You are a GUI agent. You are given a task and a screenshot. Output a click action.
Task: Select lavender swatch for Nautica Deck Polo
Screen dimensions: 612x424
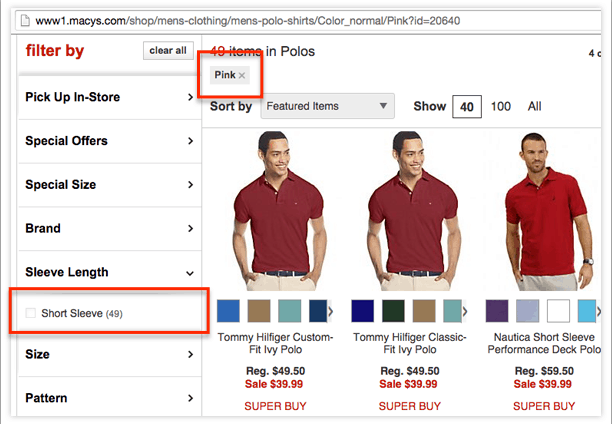[528, 311]
